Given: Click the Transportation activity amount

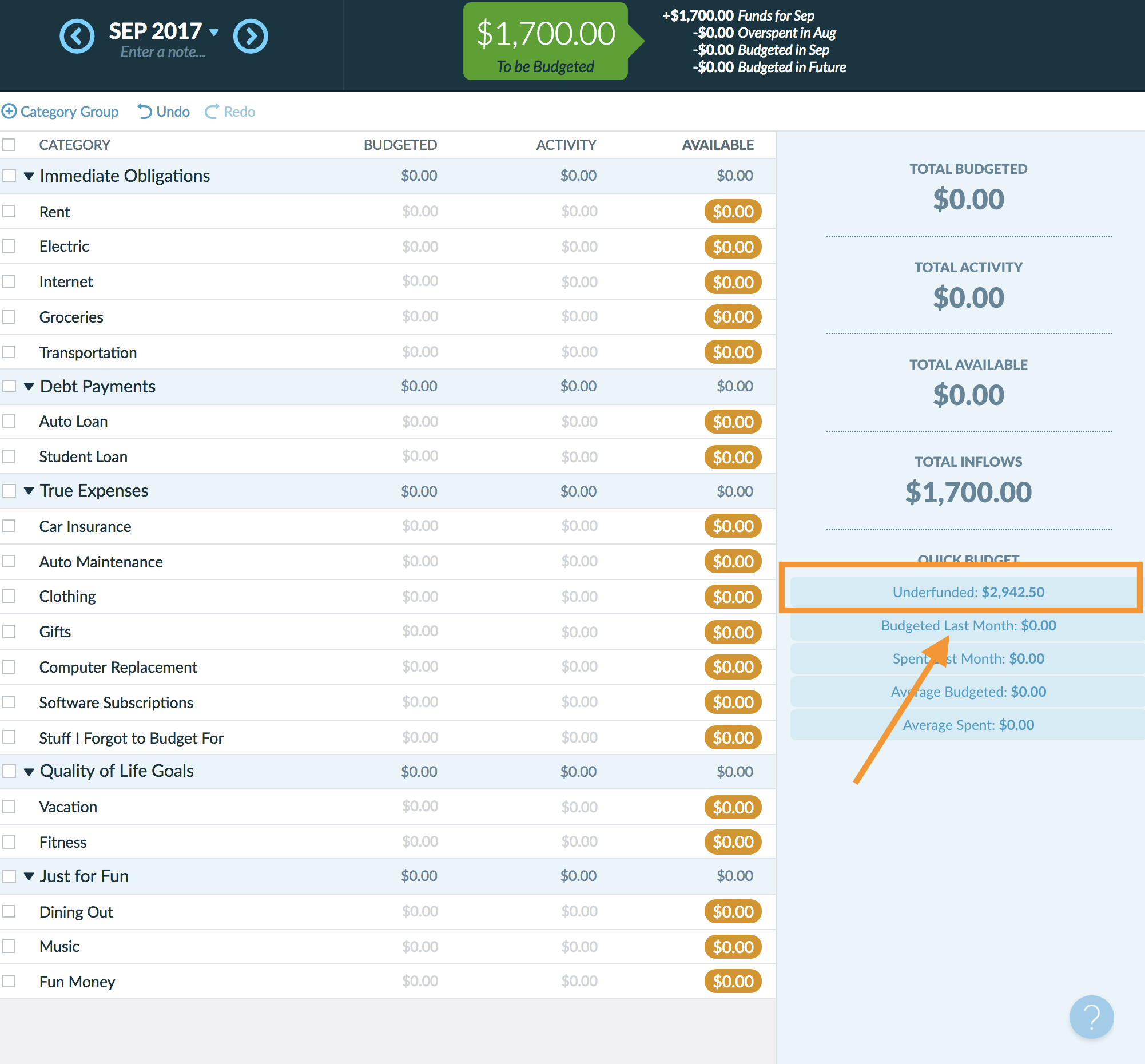Looking at the screenshot, I should pos(579,352).
